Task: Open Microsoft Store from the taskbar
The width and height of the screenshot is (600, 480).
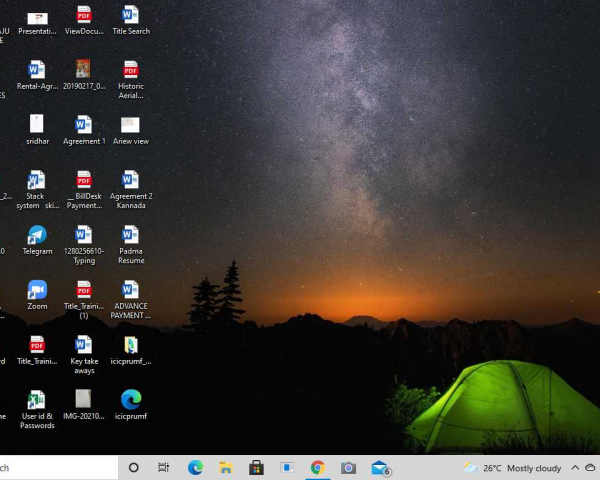Action: (256, 467)
